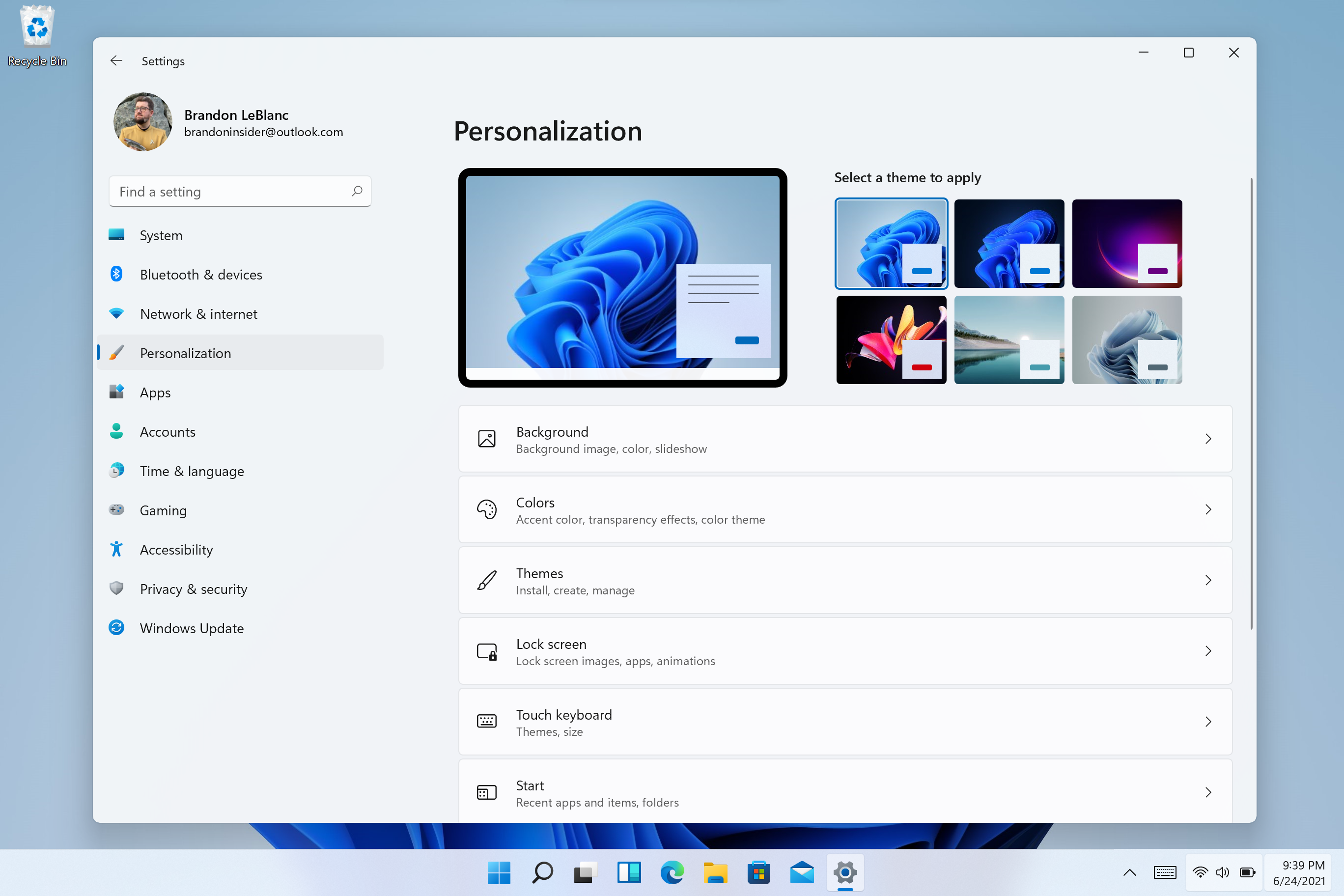The image size is (1344, 896).
Task: Click the taskbar Settings gear icon
Action: point(844,872)
